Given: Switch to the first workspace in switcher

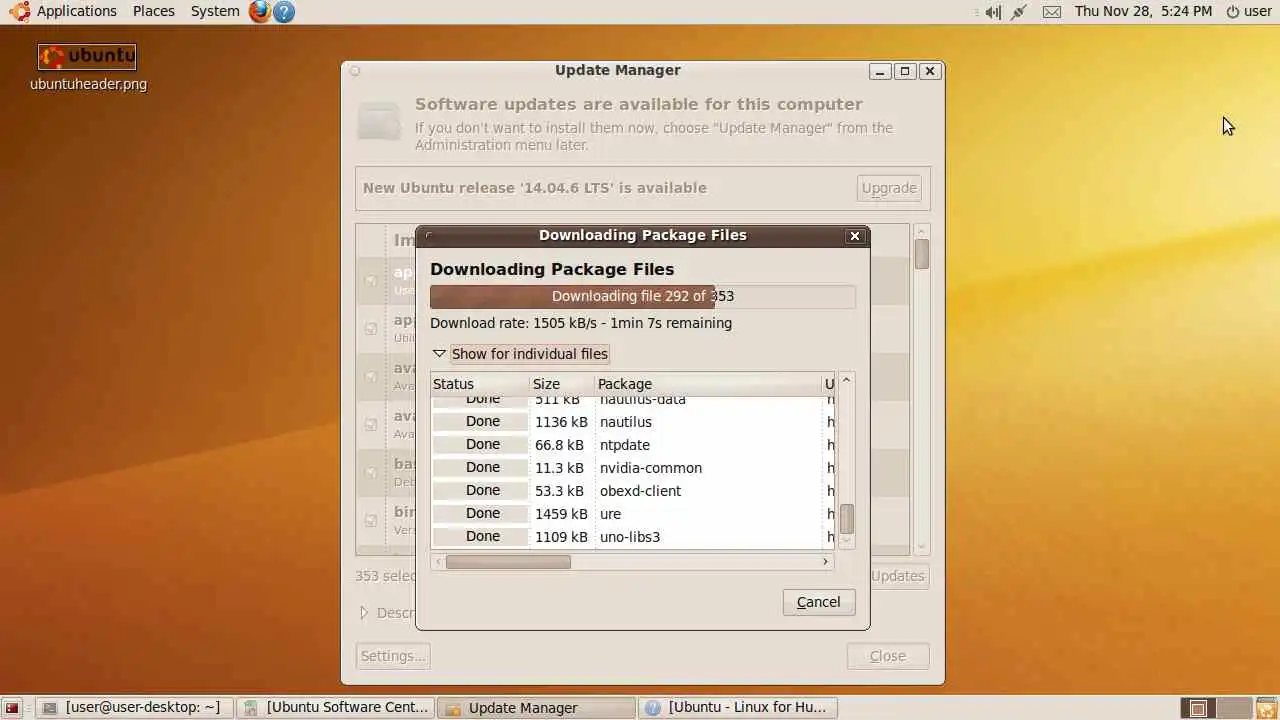Looking at the screenshot, I should pyautogui.click(x=1198, y=708).
